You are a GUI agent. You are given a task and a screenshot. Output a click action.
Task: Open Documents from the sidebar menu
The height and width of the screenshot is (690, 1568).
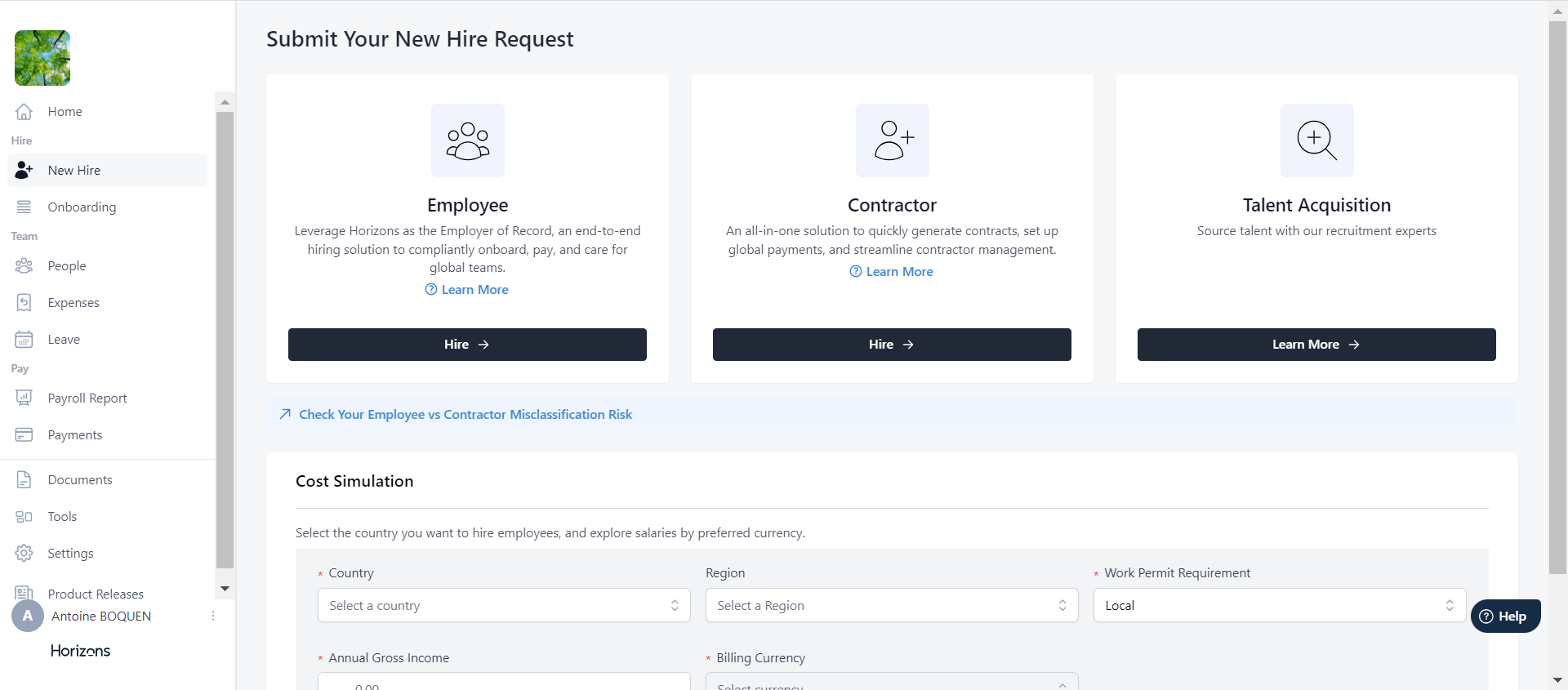click(x=80, y=480)
